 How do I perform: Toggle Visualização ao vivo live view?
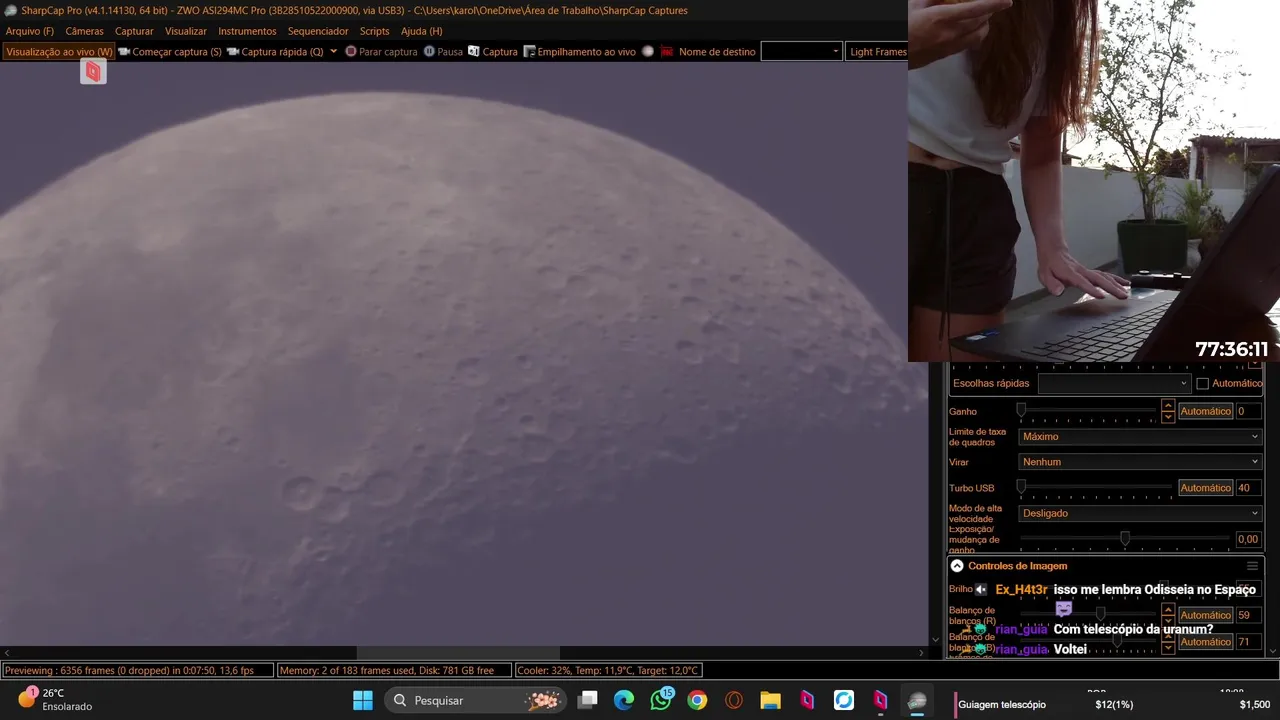point(58,52)
